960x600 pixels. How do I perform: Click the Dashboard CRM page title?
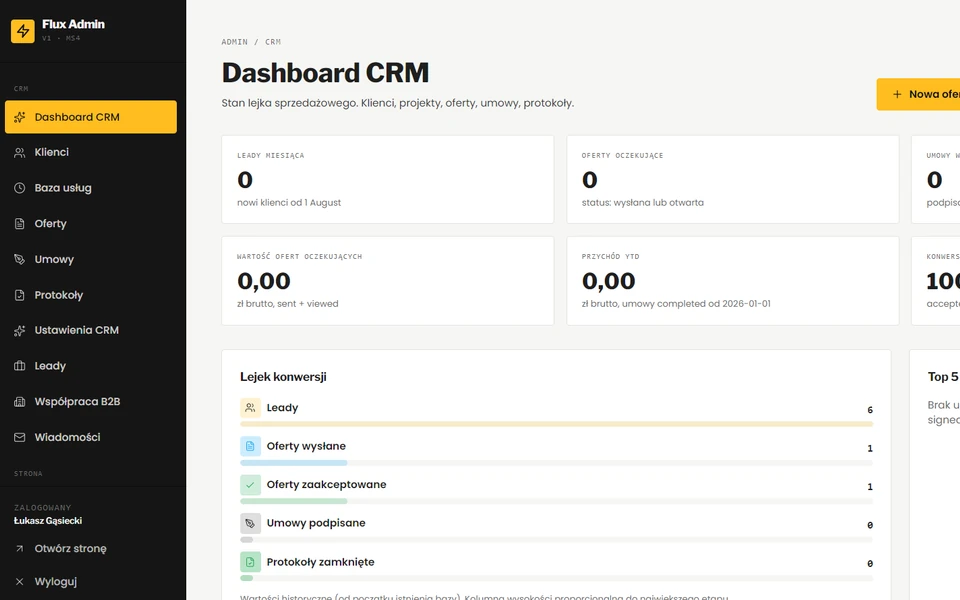point(325,73)
